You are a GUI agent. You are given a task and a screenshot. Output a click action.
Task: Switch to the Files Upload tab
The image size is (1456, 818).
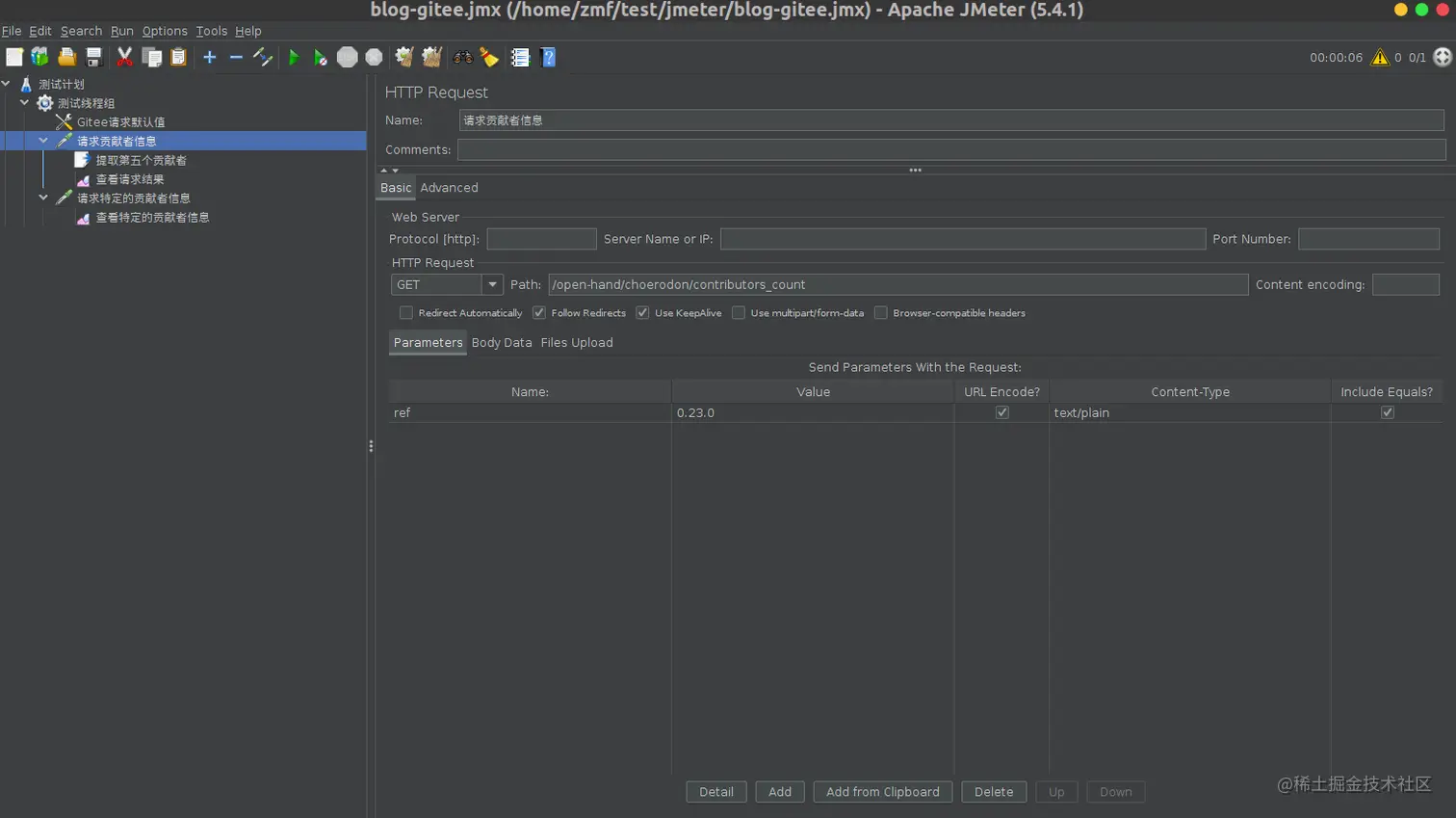tap(577, 343)
